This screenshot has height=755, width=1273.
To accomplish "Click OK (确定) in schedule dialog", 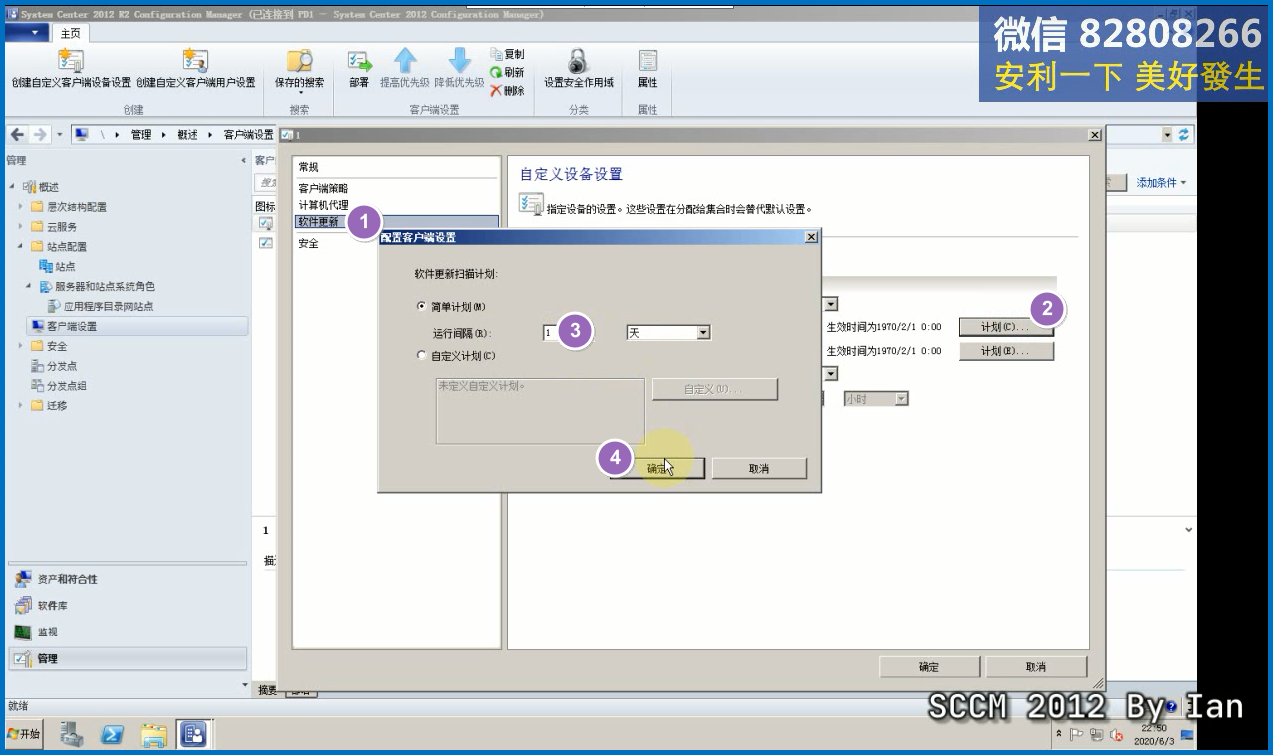I will point(658,468).
